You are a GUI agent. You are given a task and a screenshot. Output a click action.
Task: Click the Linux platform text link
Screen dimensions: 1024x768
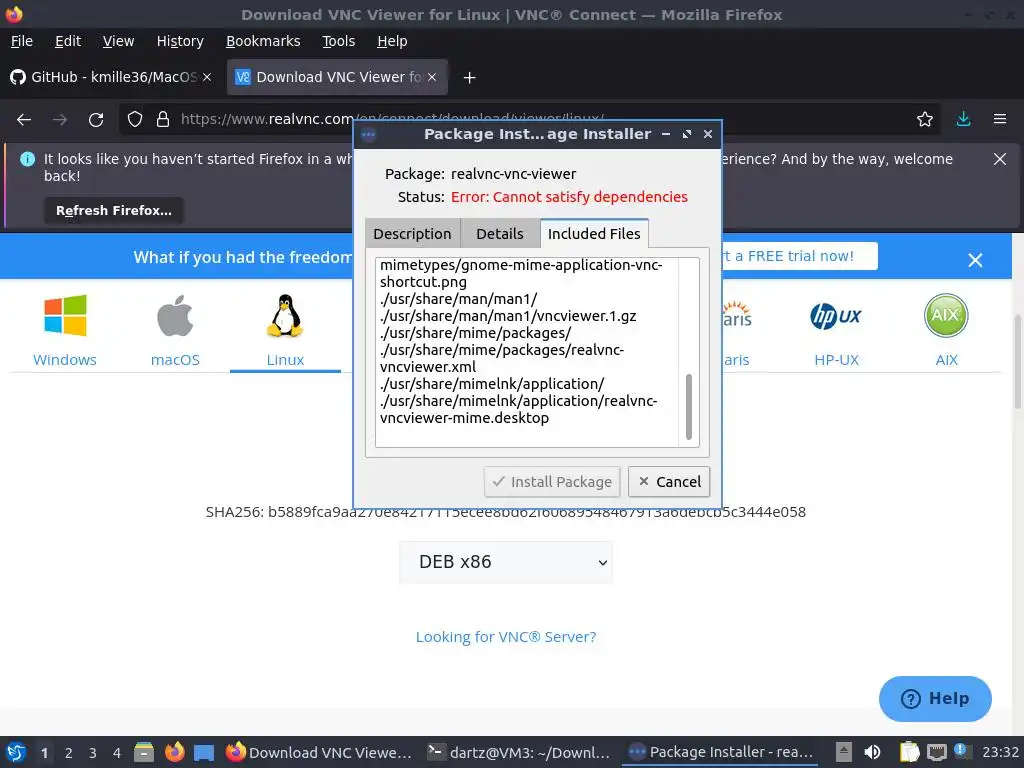[x=285, y=360]
